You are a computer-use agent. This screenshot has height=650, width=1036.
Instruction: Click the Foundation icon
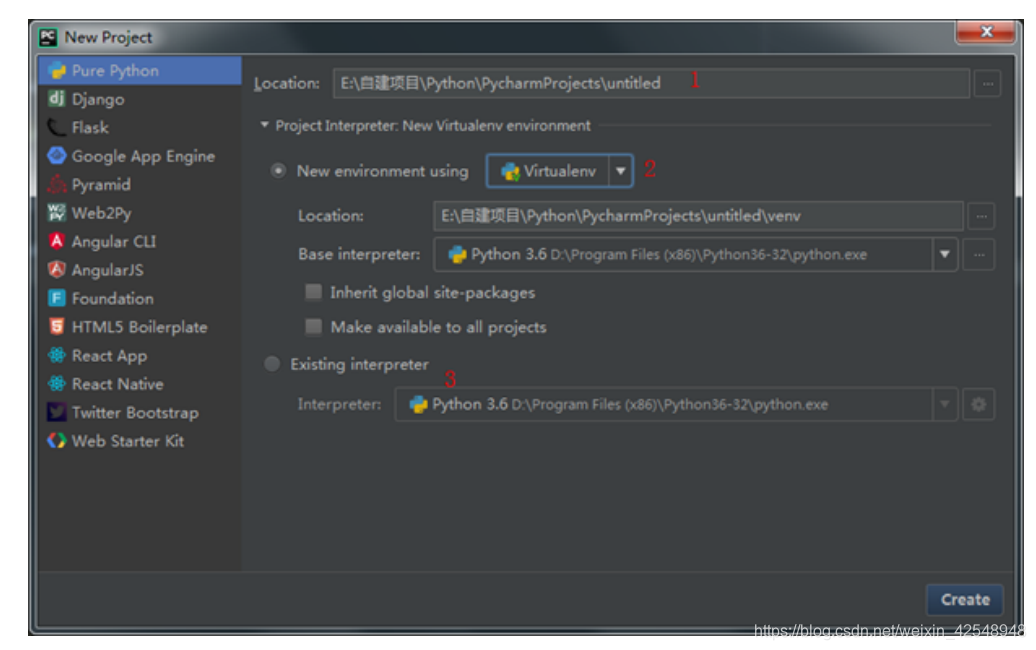[57, 299]
